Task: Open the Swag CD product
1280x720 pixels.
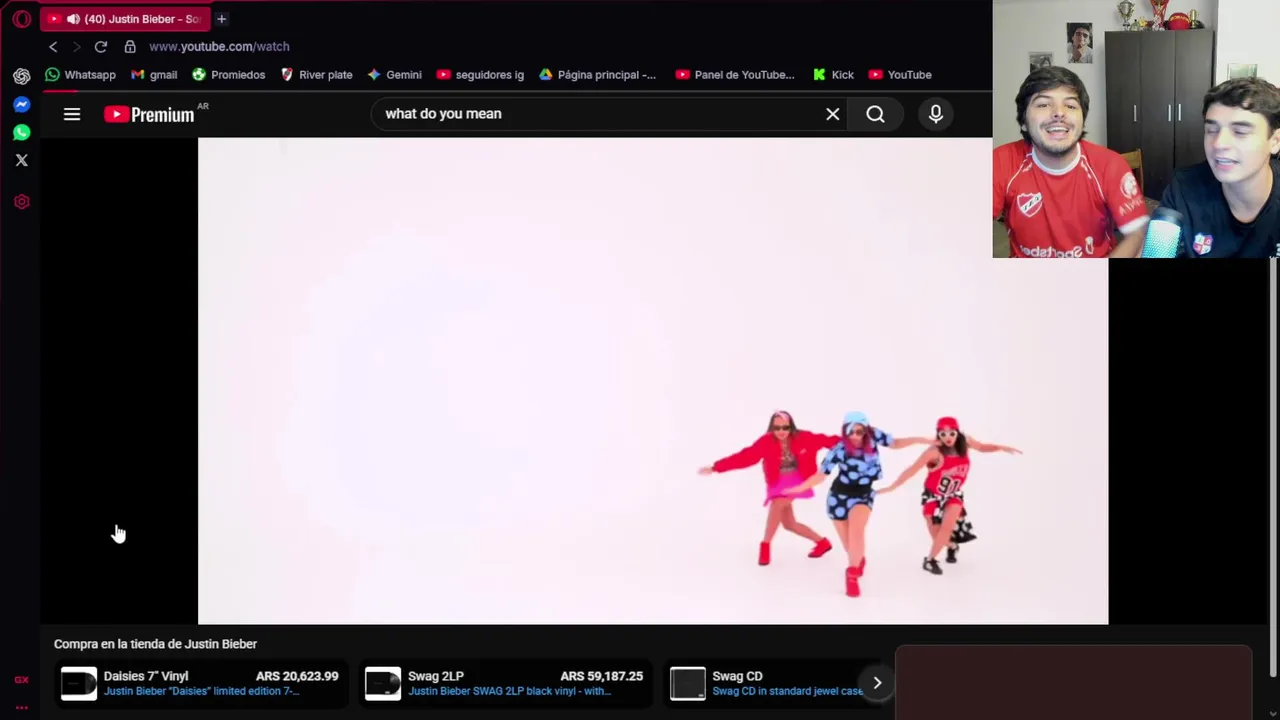Action: coord(765,683)
